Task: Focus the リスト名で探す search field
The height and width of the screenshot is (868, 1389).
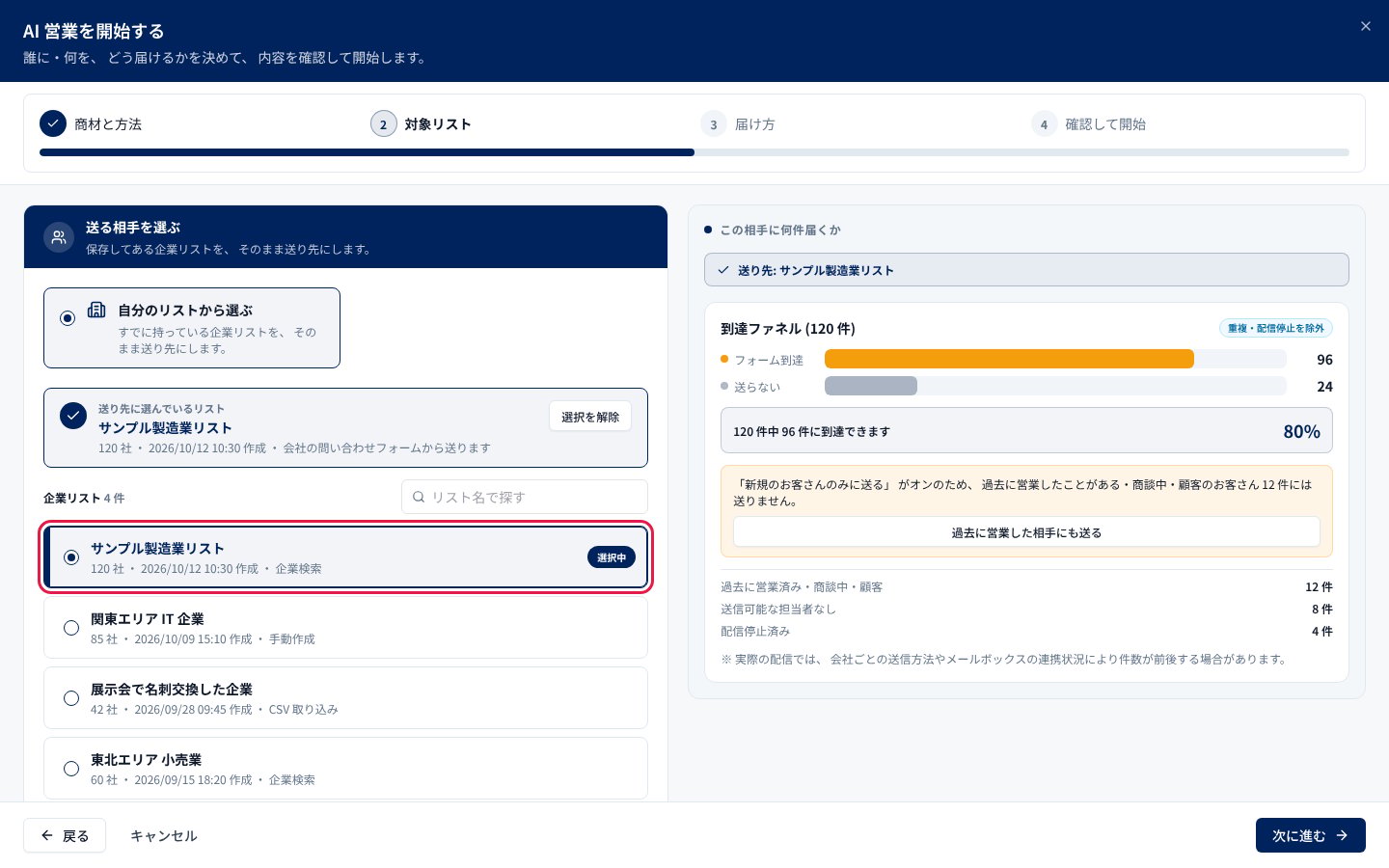Action: coord(525,497)
